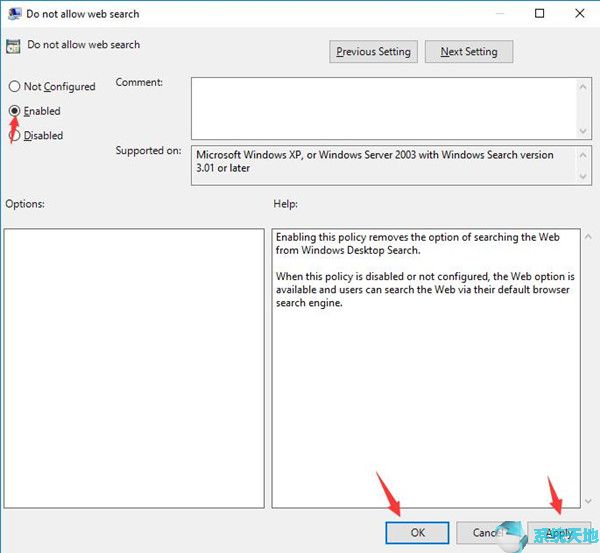Screen dimensions: 600x553
Task: Click the Comment box scroll down arrow
Action: click(583, 131)
